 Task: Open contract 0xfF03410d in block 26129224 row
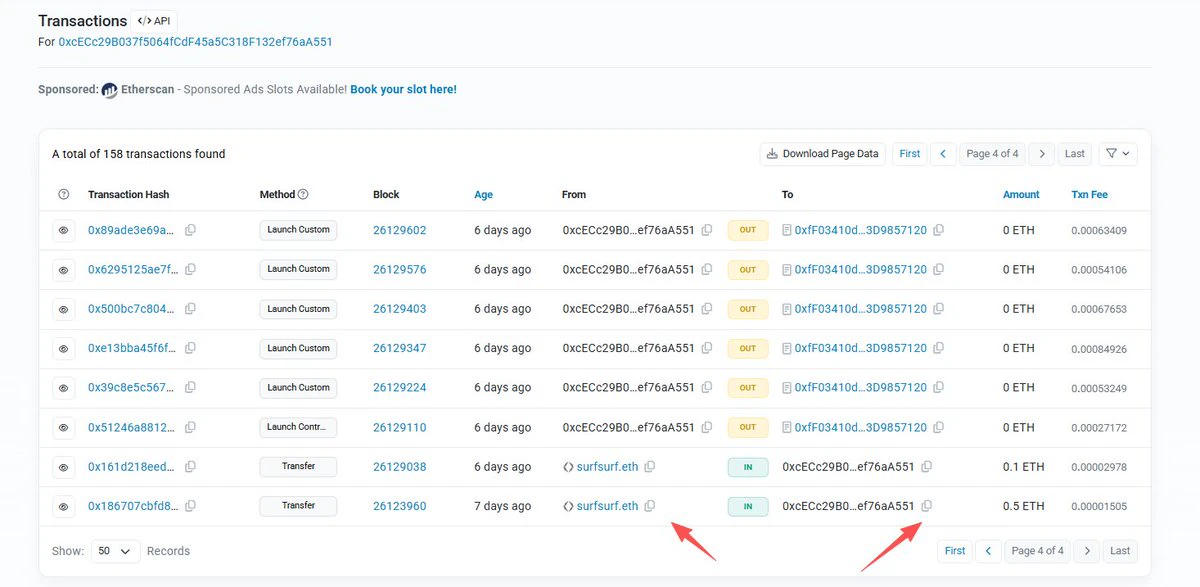[x=861, y=388]
